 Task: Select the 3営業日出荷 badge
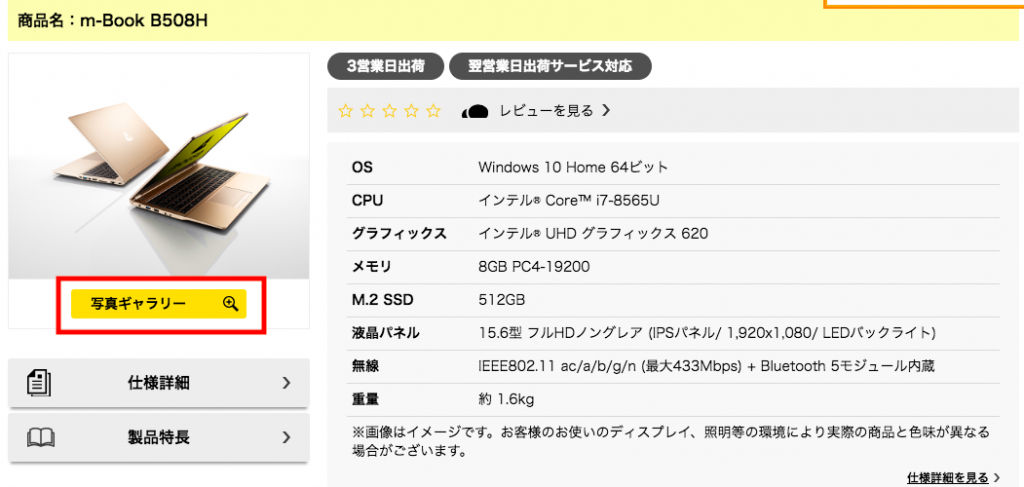tap(385, 66)
